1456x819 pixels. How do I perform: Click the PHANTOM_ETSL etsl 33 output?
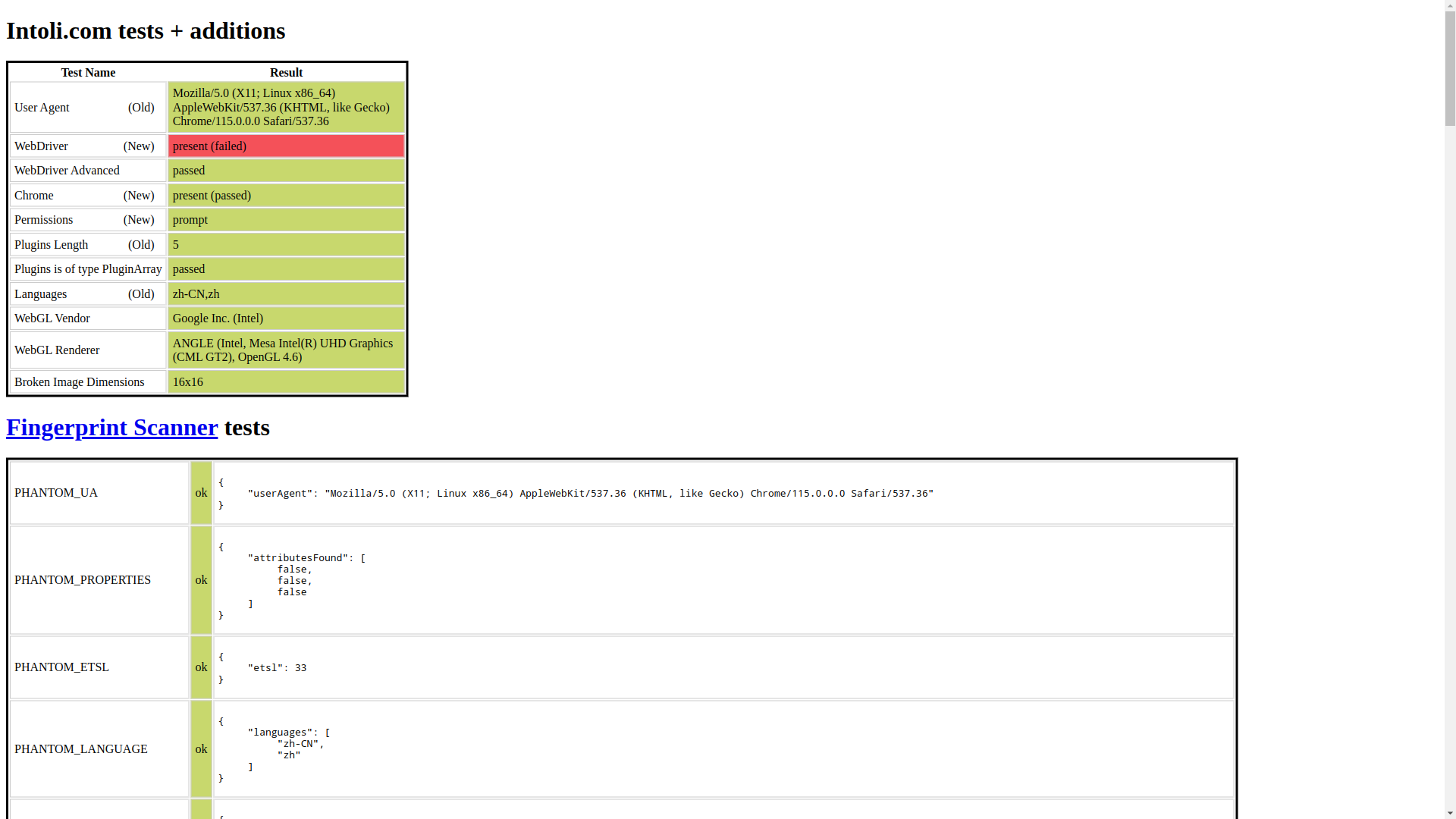[x=277, y=668]
